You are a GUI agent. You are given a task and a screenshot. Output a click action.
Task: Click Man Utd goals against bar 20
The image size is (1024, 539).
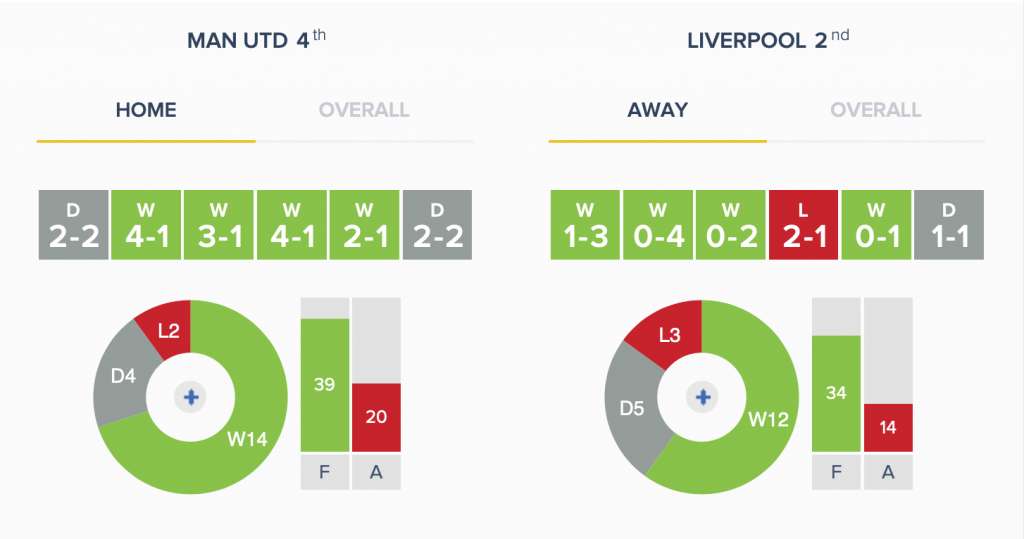click(x=376, y=417)
